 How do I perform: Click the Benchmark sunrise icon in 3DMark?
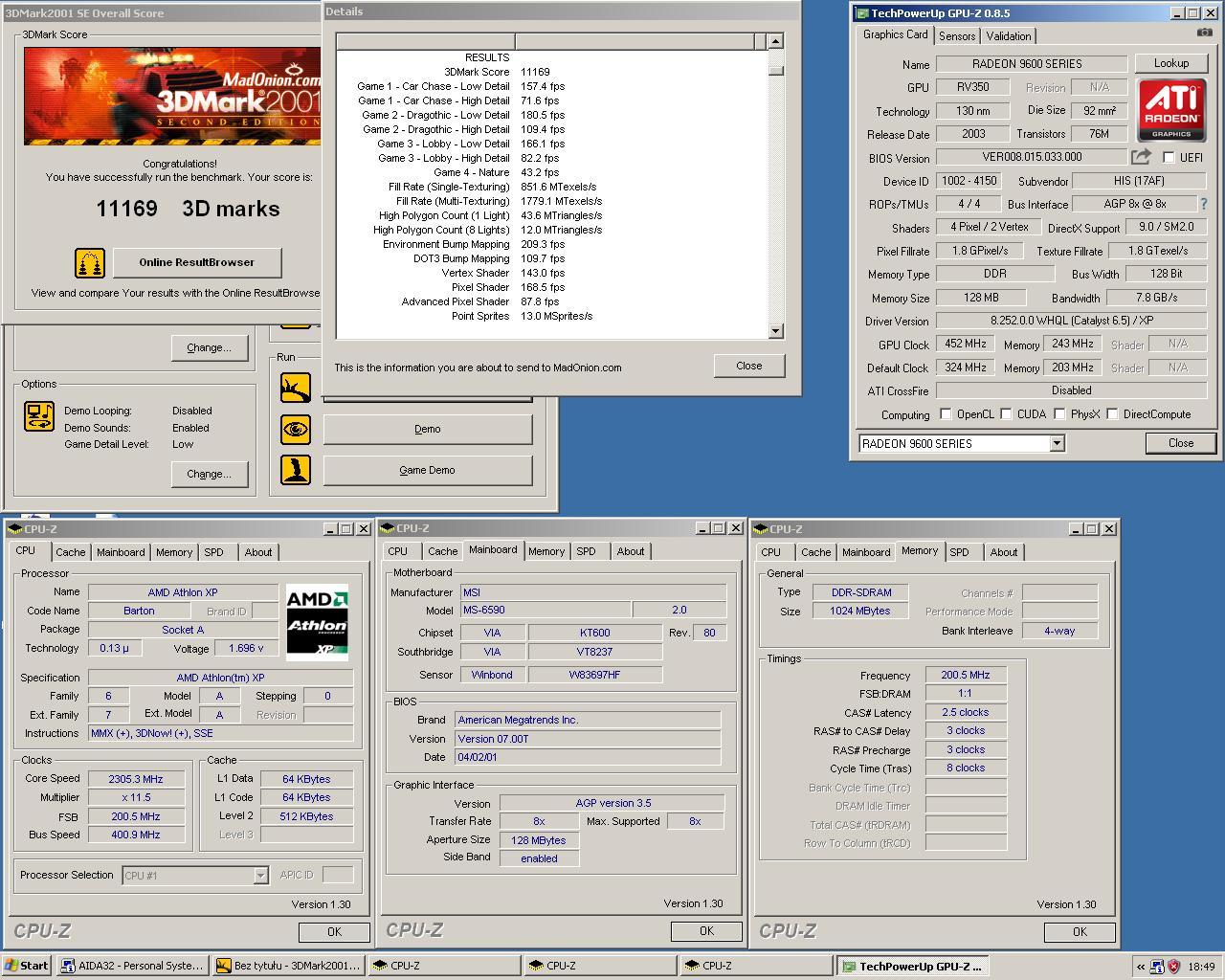[296, 388]
